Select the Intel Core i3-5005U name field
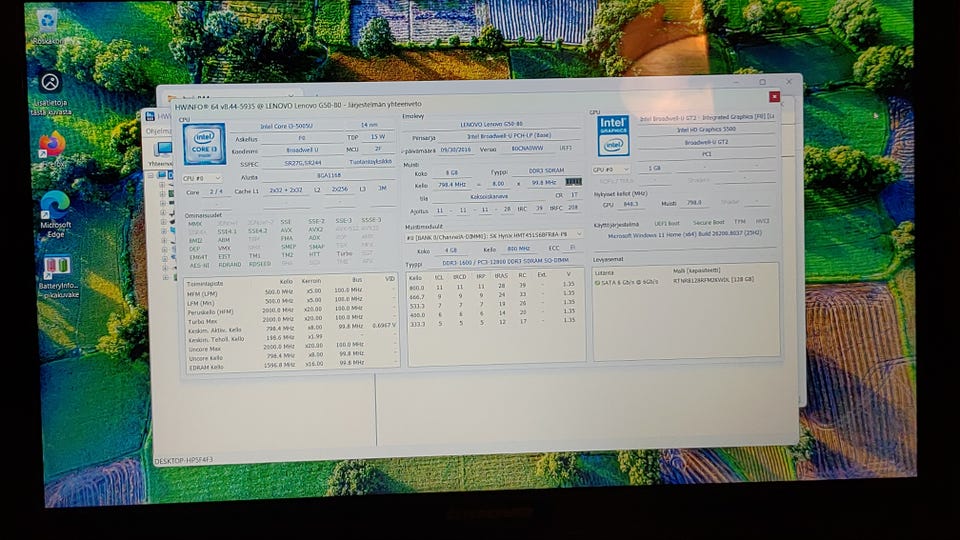Screen dimensions: 960x540 click(x=287, y=126)
